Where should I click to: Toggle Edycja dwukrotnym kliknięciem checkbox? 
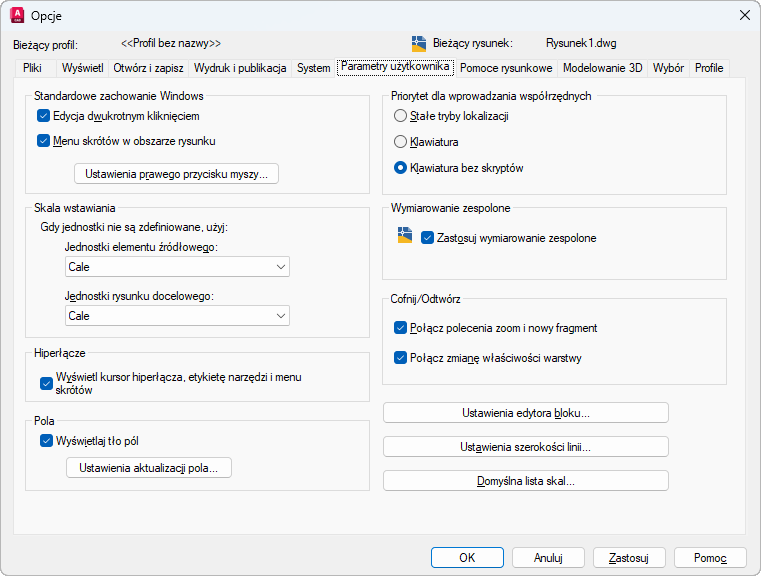44,116
